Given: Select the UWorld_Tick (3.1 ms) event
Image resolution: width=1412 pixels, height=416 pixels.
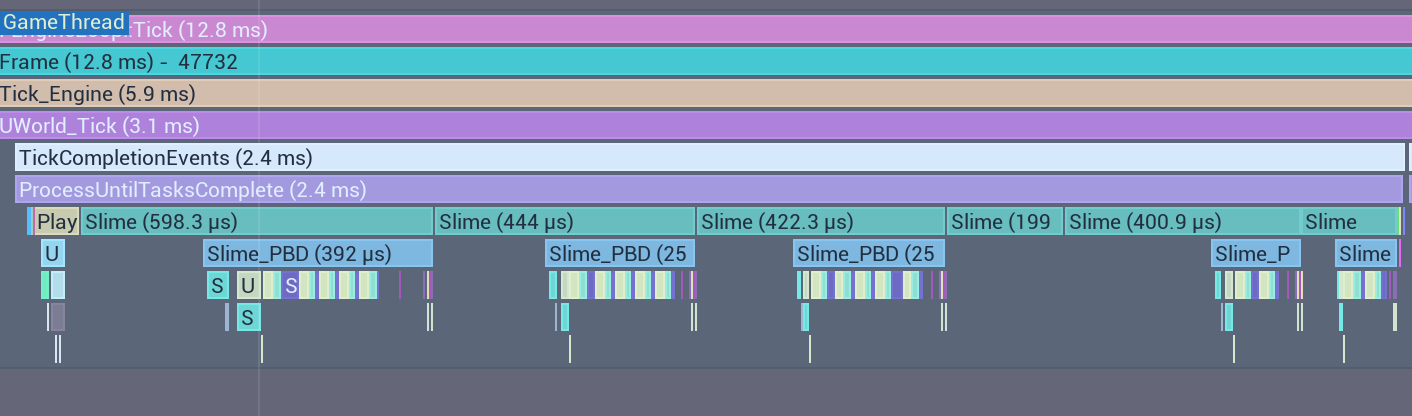Looking at the screenshot, I should 706,126.
